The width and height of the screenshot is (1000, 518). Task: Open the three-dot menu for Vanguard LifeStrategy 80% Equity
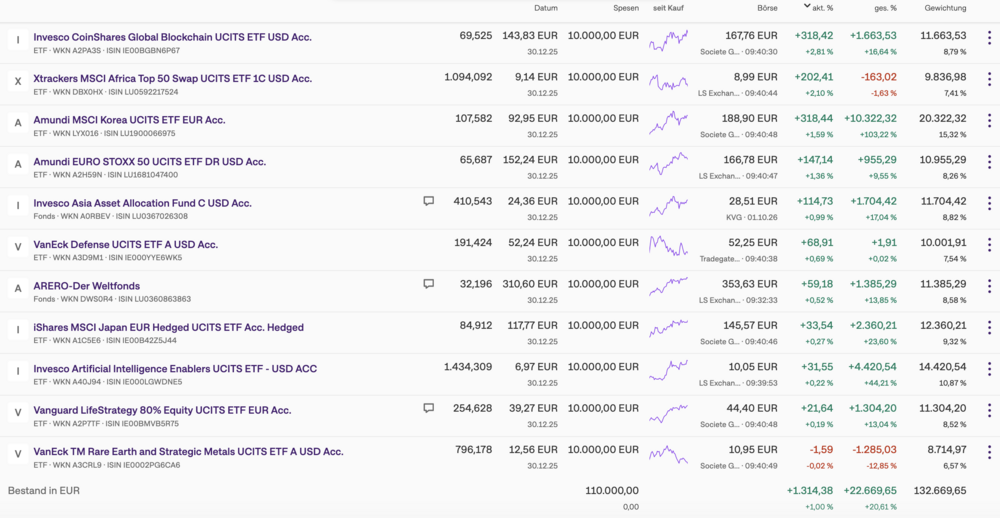tap(989, 411)
